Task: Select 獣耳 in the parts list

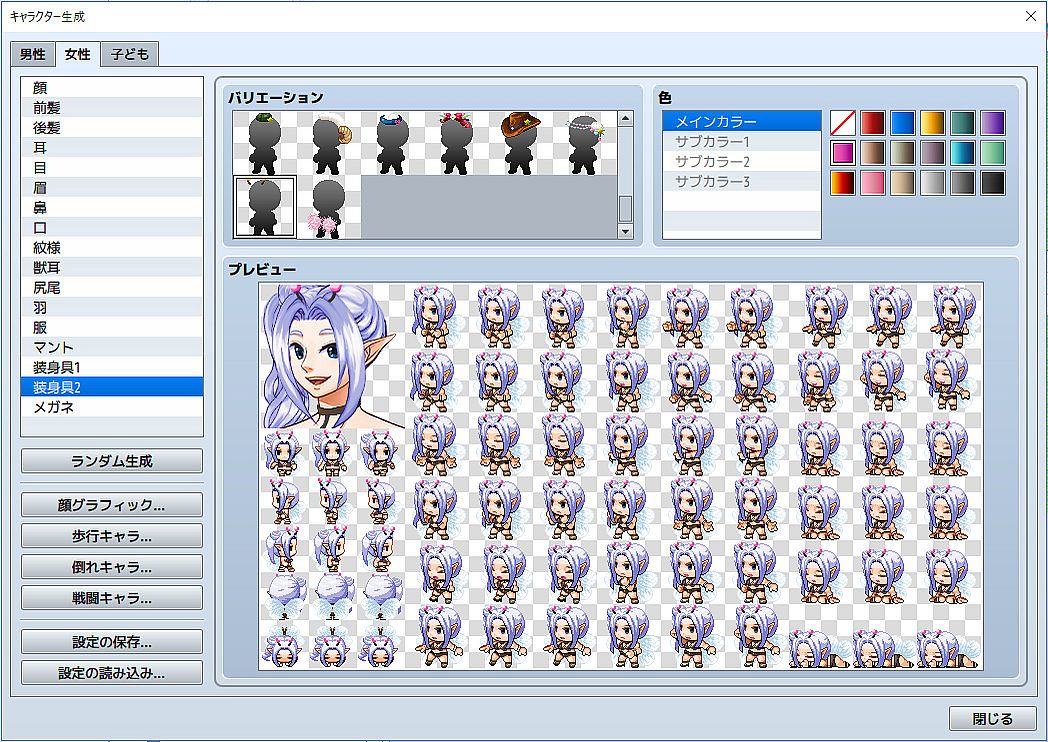Action: tap(112, 267)
